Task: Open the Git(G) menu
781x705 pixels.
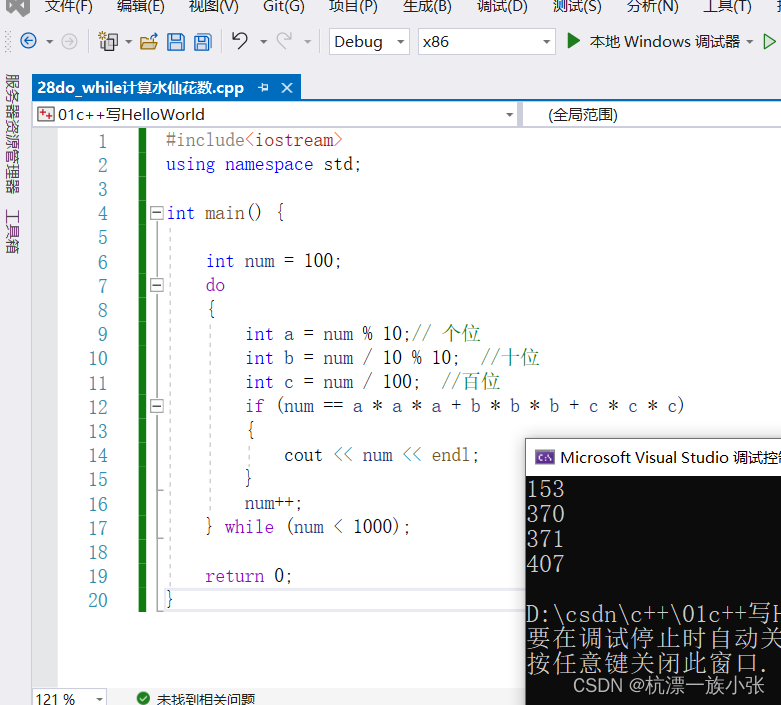Action: point(283,6)
